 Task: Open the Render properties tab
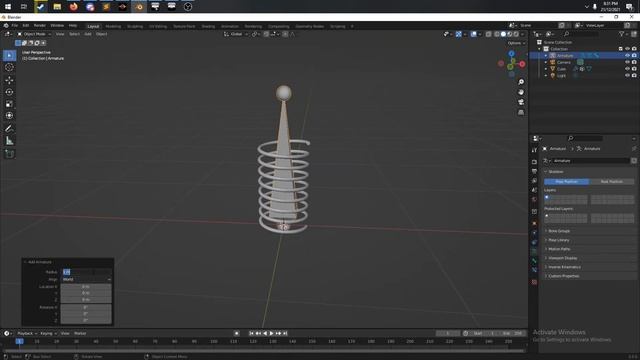click(534, 162)
